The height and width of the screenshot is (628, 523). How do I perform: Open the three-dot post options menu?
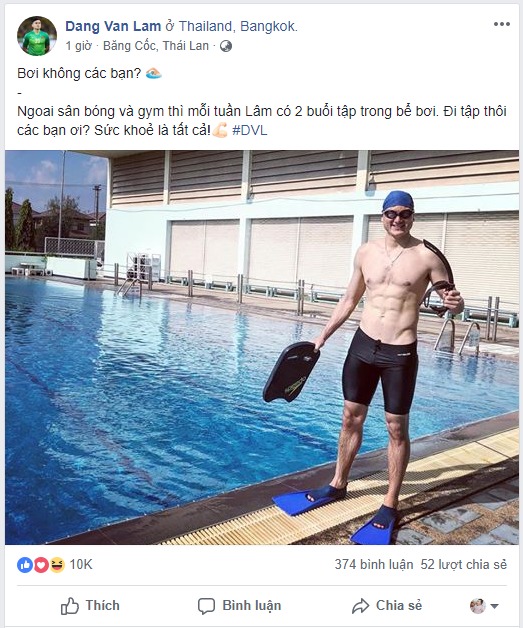[x=501, y=24]
